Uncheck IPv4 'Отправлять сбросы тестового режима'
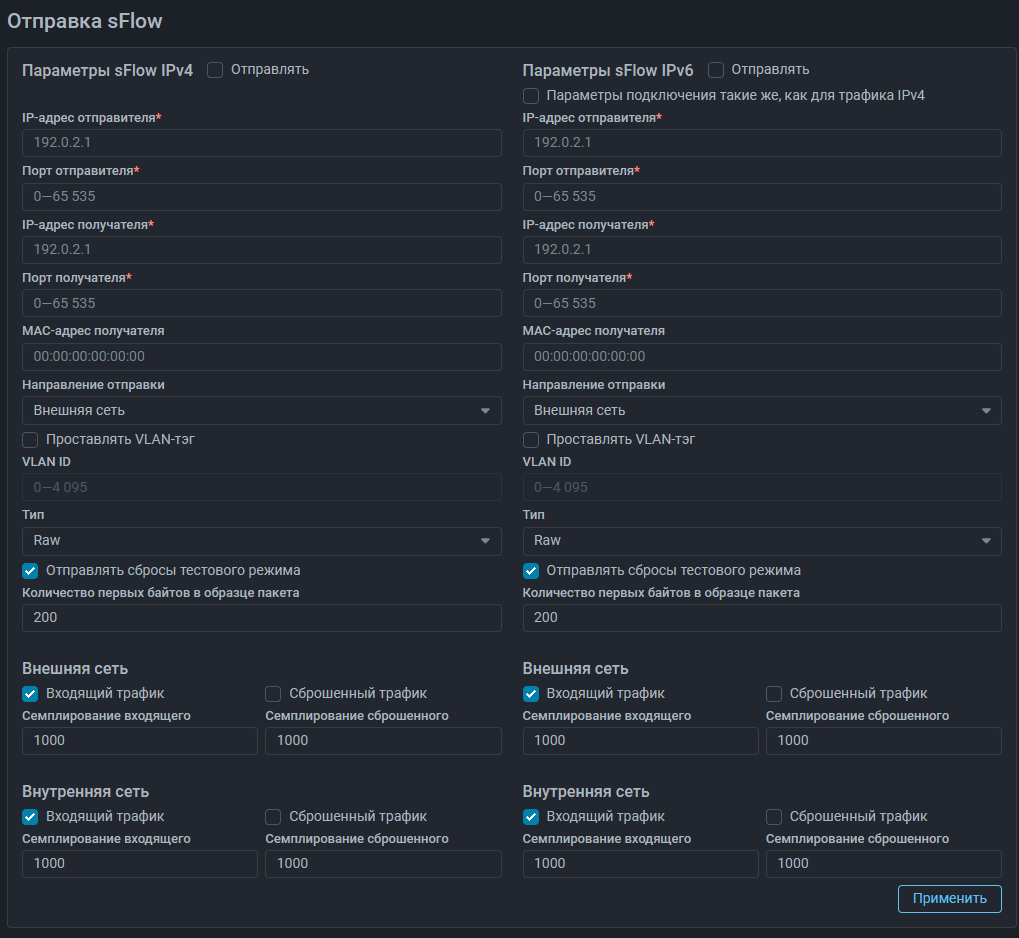1019x938 pixels. (30, 571)
